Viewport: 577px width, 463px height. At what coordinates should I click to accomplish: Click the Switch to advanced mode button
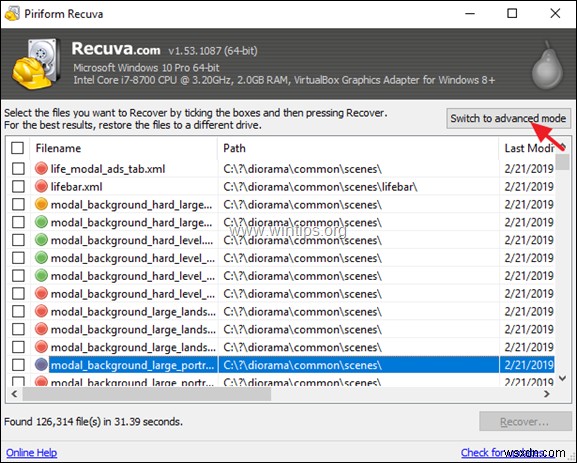(x=508, y=119)
